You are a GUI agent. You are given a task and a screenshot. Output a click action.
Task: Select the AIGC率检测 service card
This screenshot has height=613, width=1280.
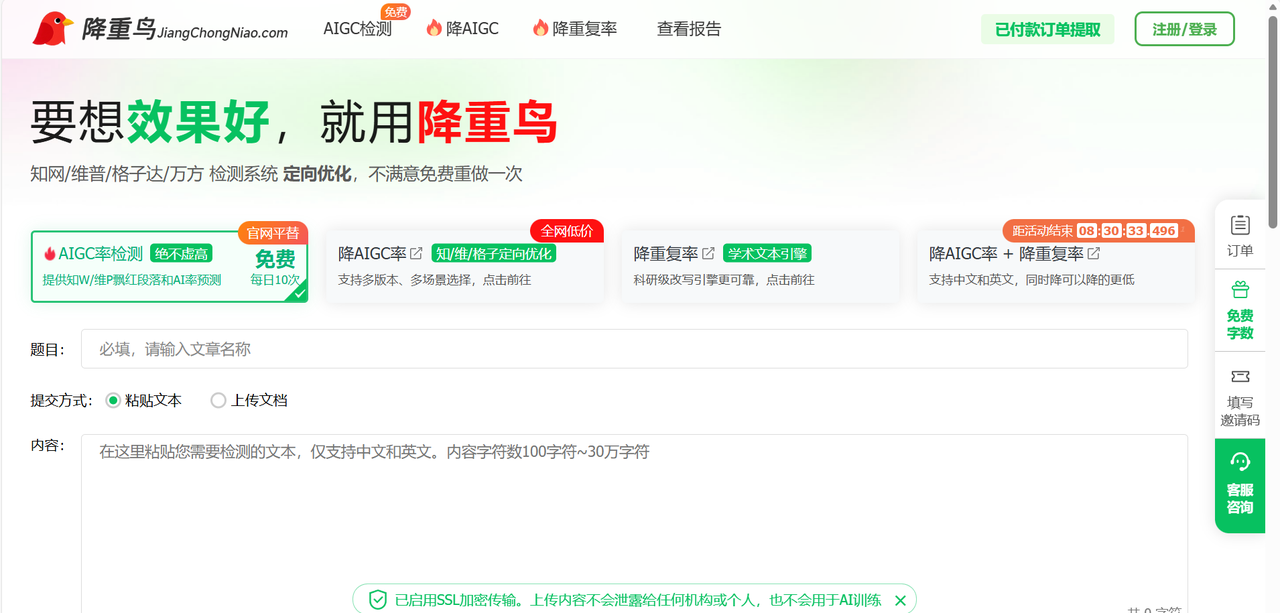coord(169,266)
